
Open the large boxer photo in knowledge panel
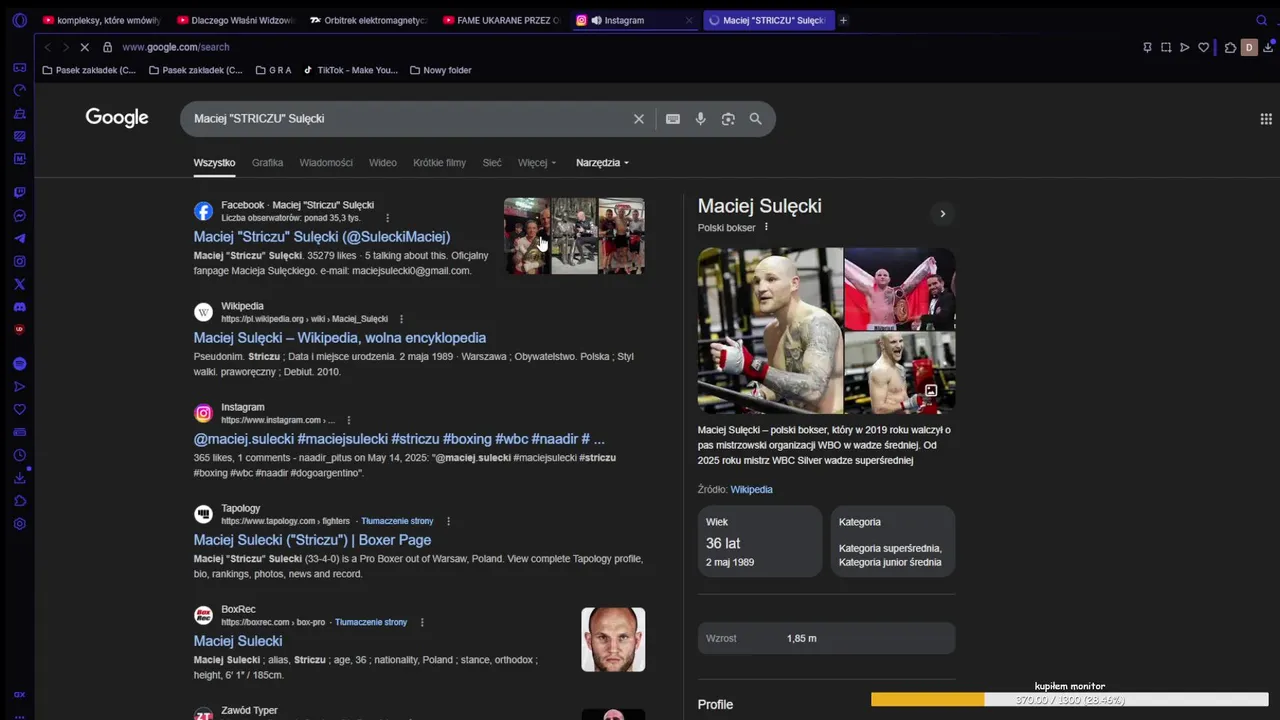pyautogui.click(x=770, y=330)
